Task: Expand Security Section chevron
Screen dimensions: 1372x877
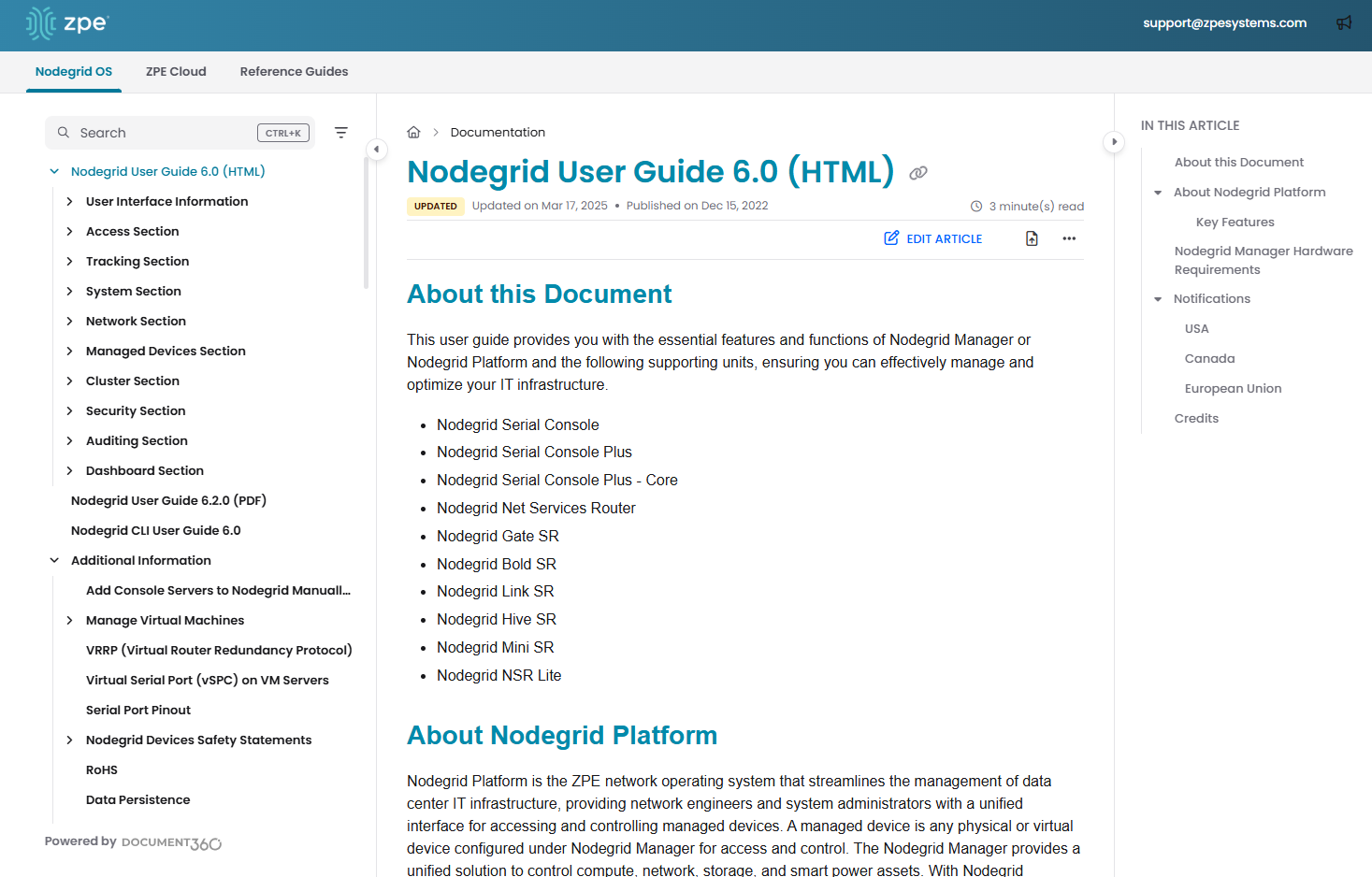Action: pos(69,410)
